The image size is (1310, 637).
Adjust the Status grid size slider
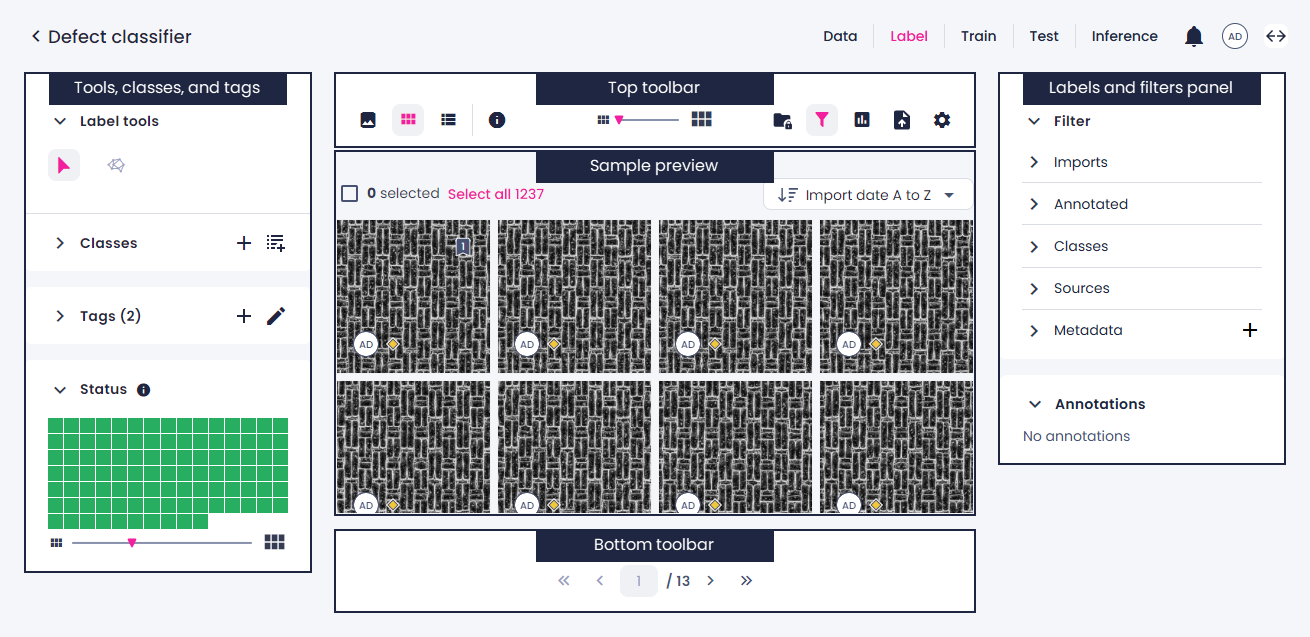[162, 543]
